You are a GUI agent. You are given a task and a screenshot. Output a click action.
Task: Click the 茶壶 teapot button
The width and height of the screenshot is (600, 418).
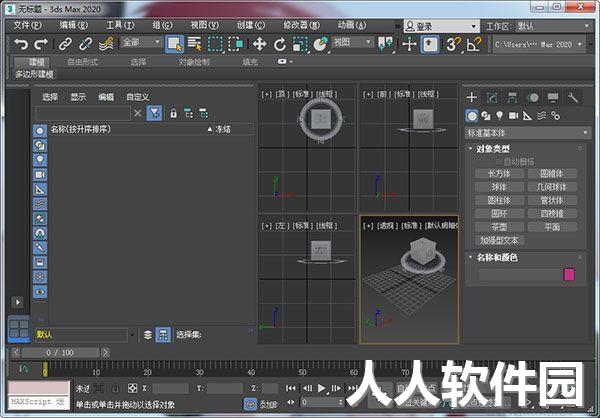click(499, 227)
